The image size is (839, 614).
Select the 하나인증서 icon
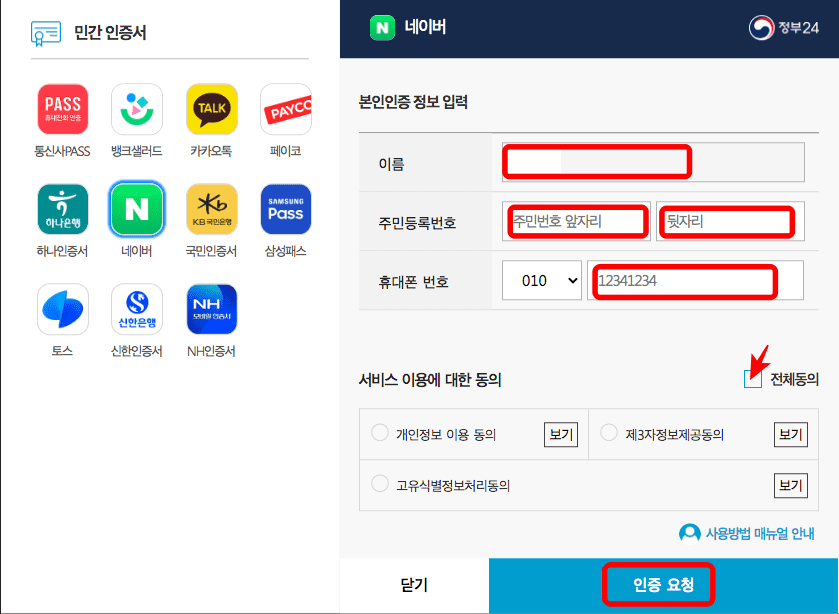pyautogui.click(x=63, y=209)
